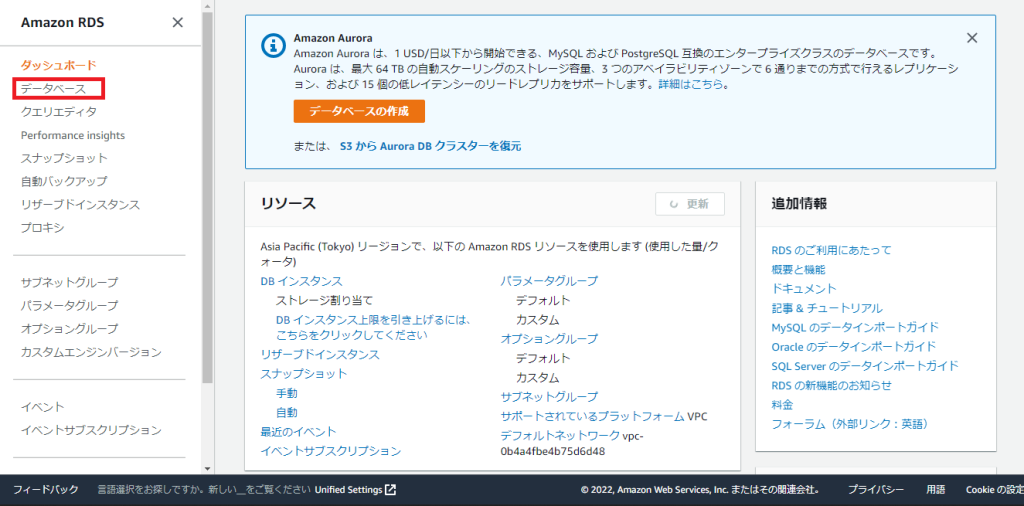Open サブネットグループ in sidebar
1024x506 pixels.
pyautogui.click(x=69, y=282)
